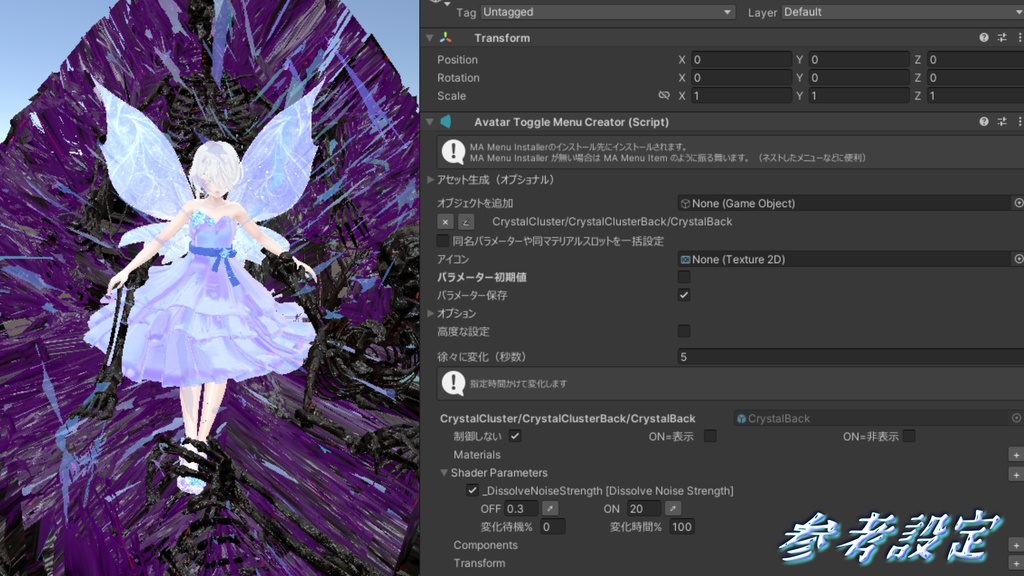Open the texture picker for アイコン field
1024x576 pixels.
[x=1019, y=259]
